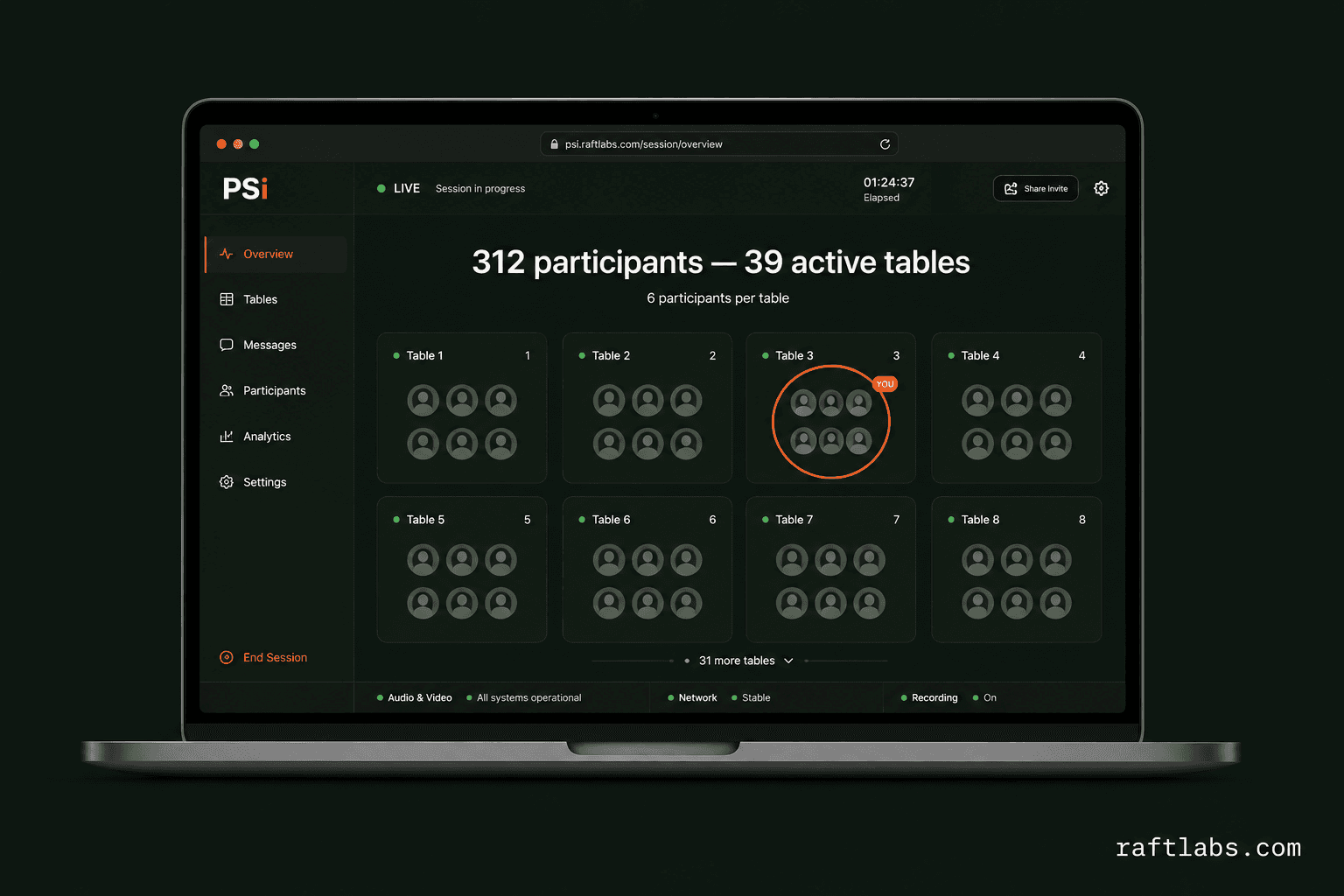Click the YOU badge on Table 3
The height and width of the screenshot is (896, 1344).
click(x=885, y=384)
